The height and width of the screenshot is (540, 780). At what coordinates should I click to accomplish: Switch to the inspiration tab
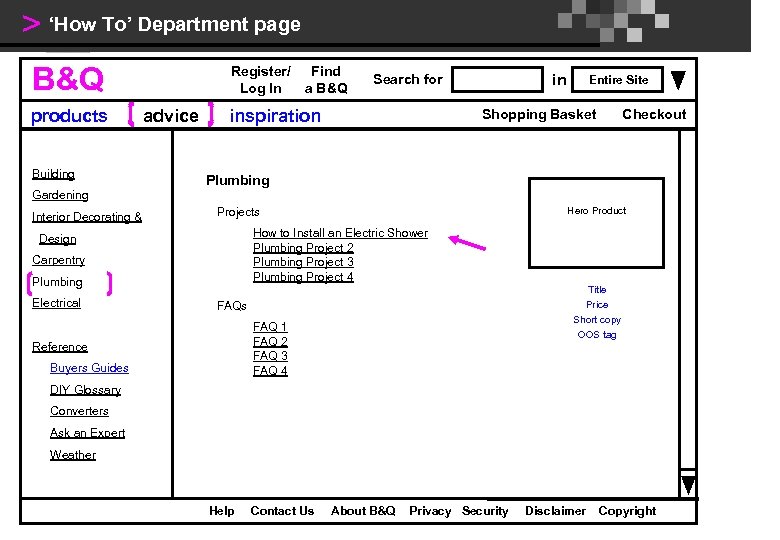pos(275,116)
